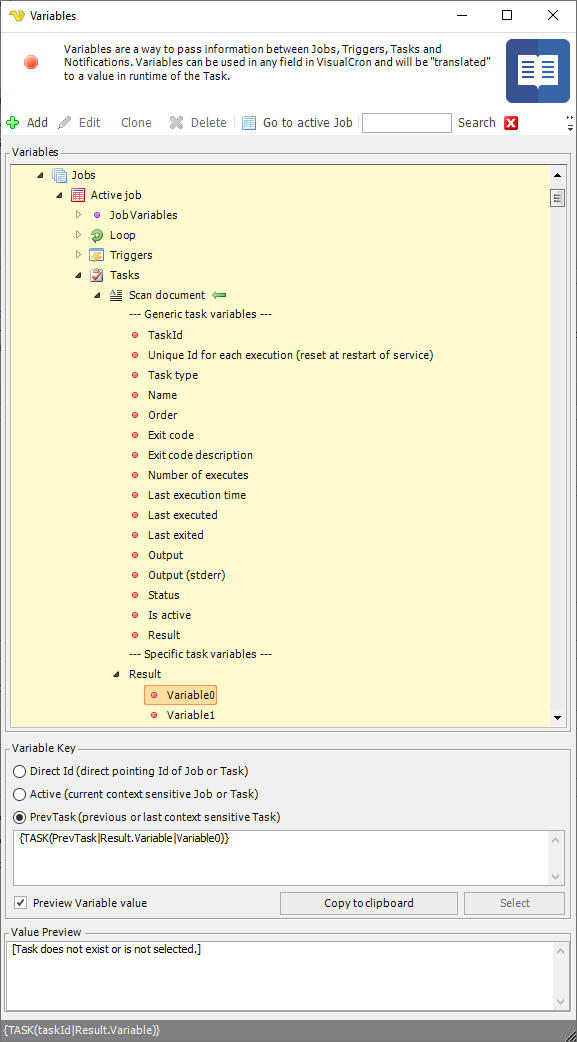This screenshot has width=577, height=1042.
Task: Select the Task type variable
Action: (x=173, y=375)
